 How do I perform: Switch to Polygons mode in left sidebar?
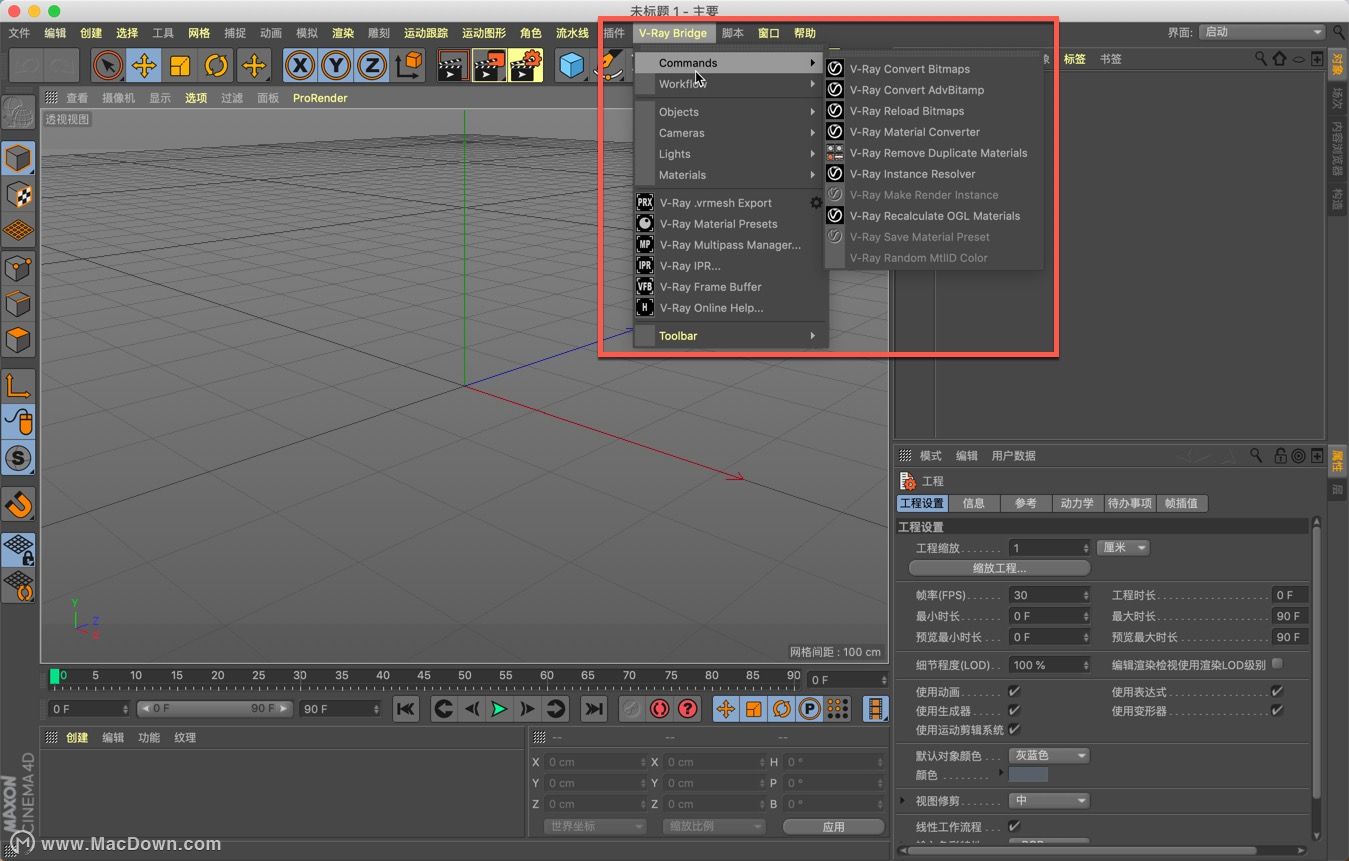[18, 340]
